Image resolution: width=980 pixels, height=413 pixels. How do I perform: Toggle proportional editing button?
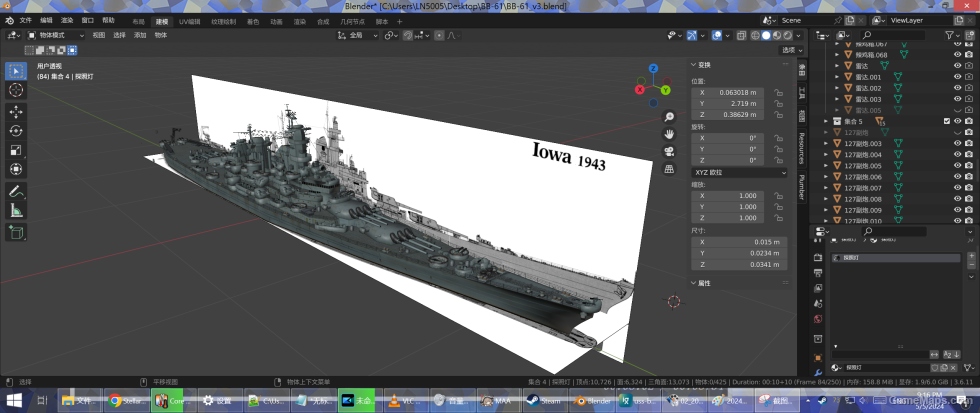[439, 36]
